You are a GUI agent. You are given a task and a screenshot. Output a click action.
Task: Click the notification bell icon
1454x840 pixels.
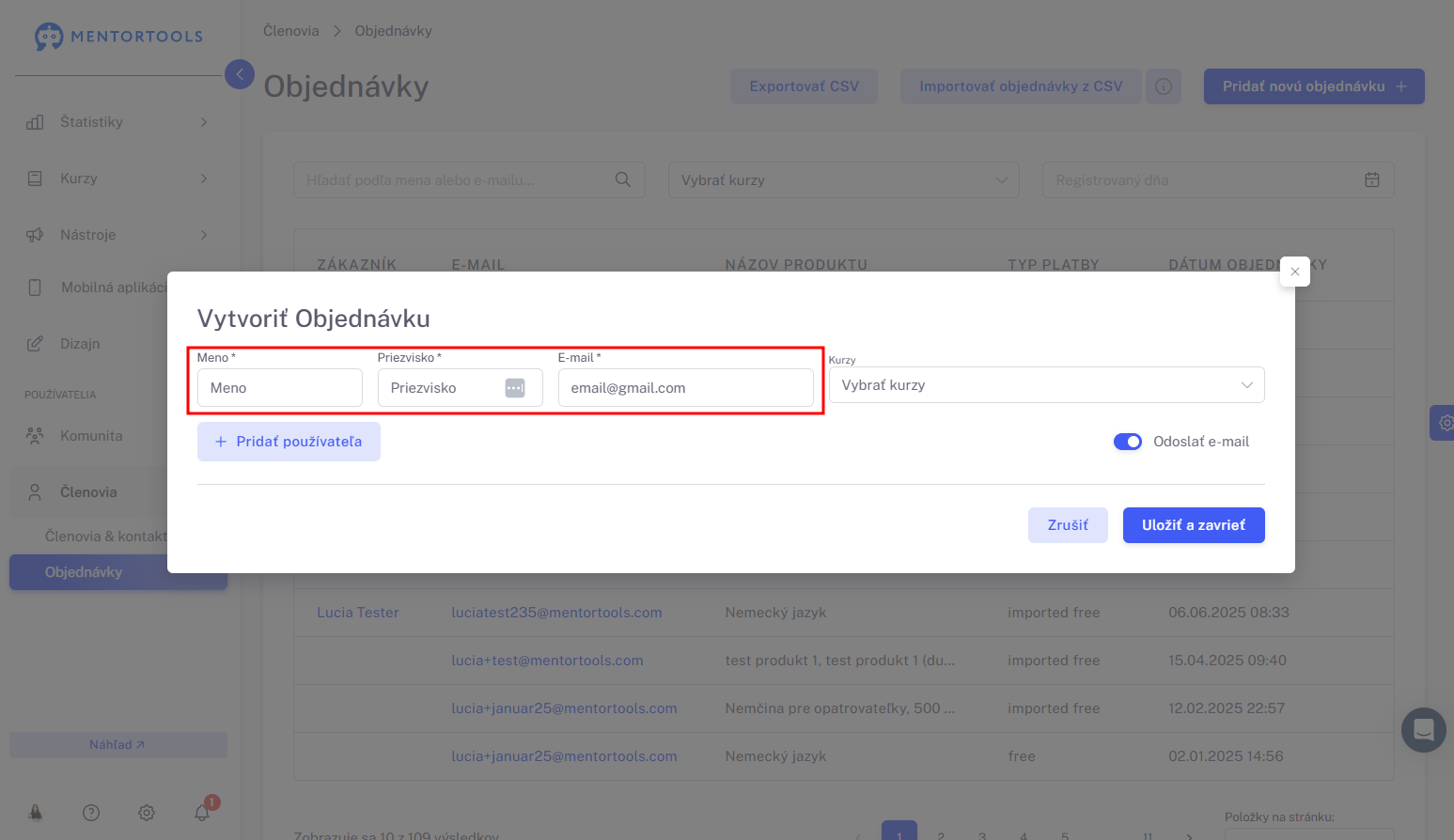coord(202,813)
